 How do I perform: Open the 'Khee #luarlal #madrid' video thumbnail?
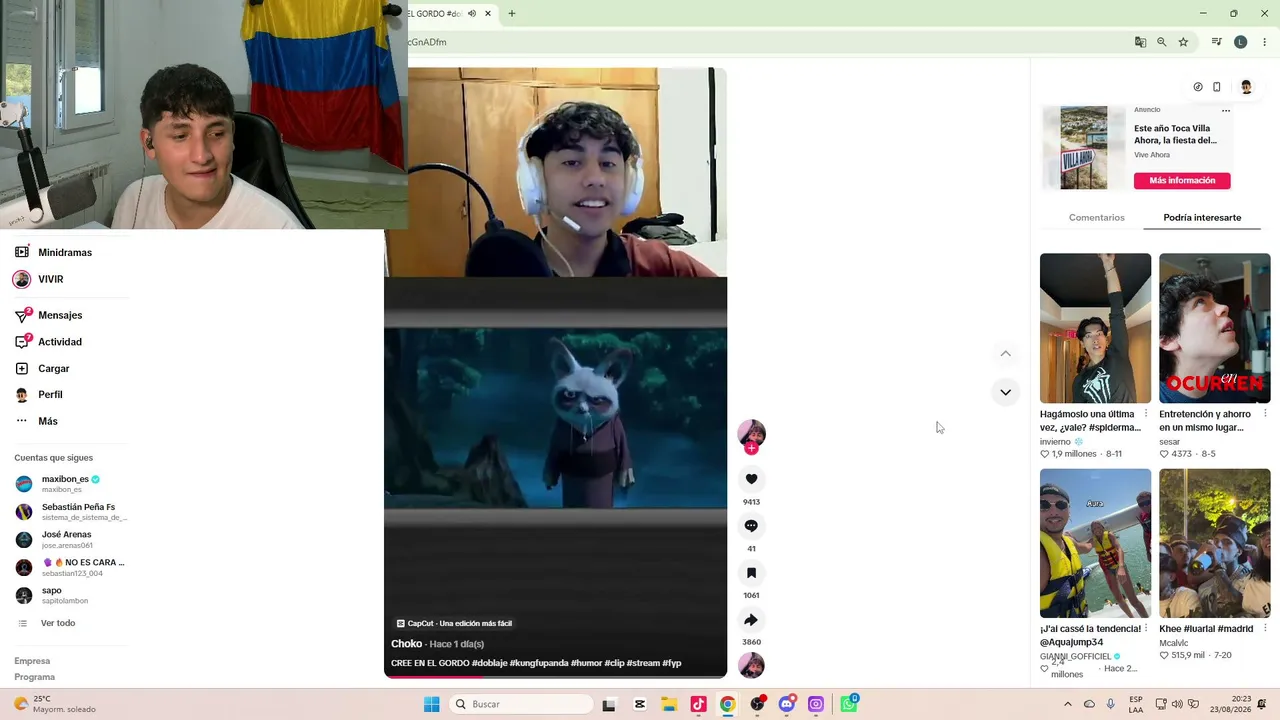tap(1215, 543)
